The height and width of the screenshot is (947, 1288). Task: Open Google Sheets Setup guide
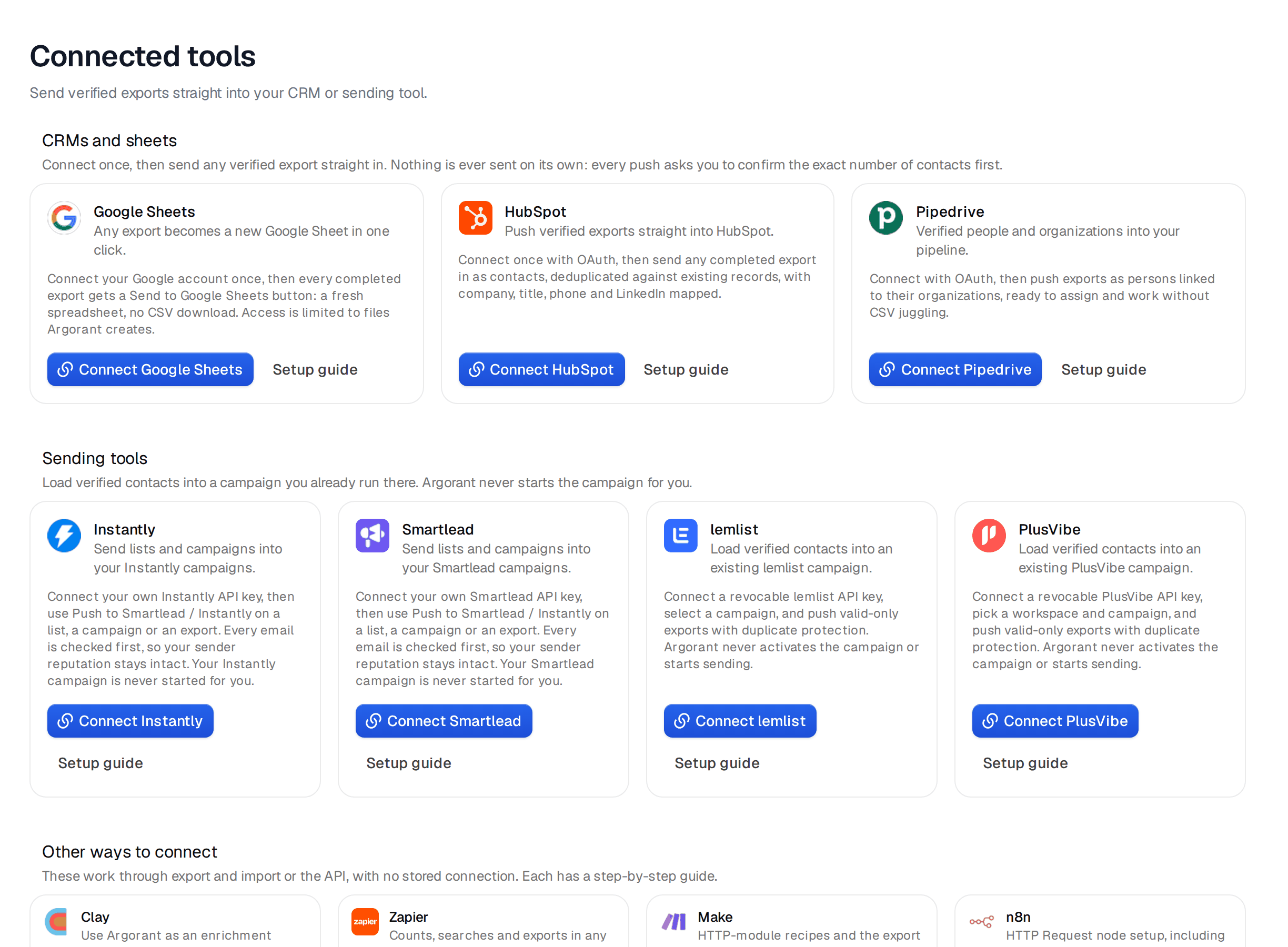tap(315, 370)
